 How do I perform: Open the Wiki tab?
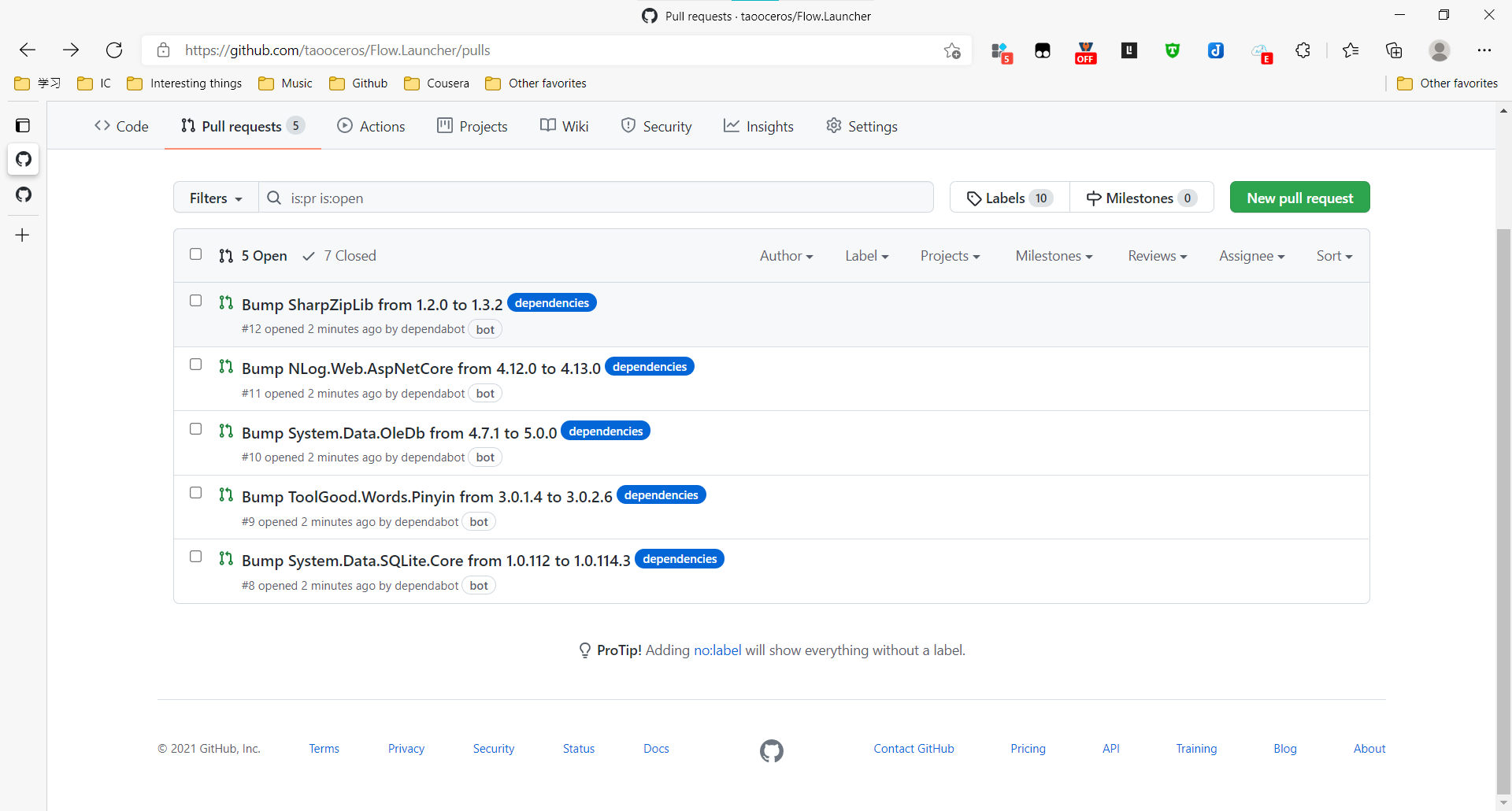(x=565, y=126)
